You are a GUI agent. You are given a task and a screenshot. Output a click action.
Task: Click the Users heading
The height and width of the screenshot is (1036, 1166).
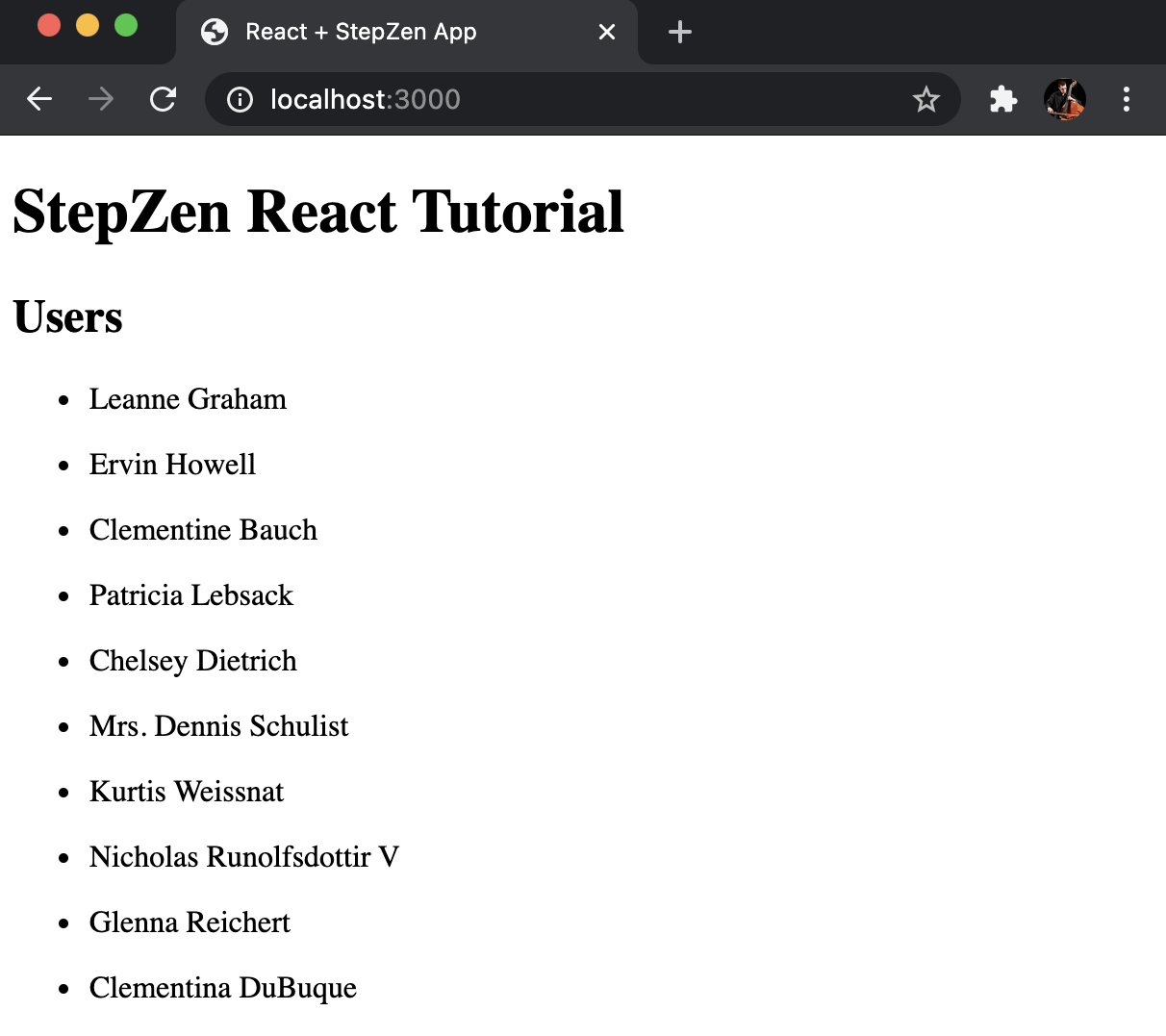[x=67, y=317]
